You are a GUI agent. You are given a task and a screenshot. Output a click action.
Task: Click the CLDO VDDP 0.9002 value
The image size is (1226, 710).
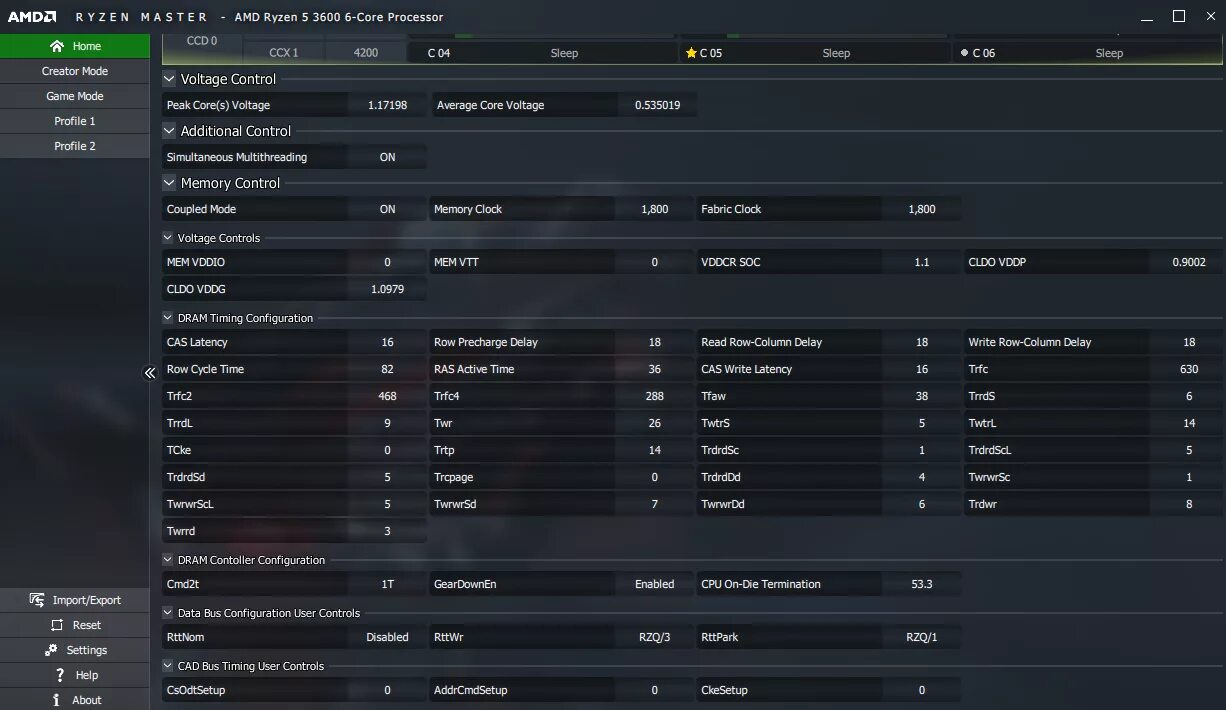[x=1188, y=262]
